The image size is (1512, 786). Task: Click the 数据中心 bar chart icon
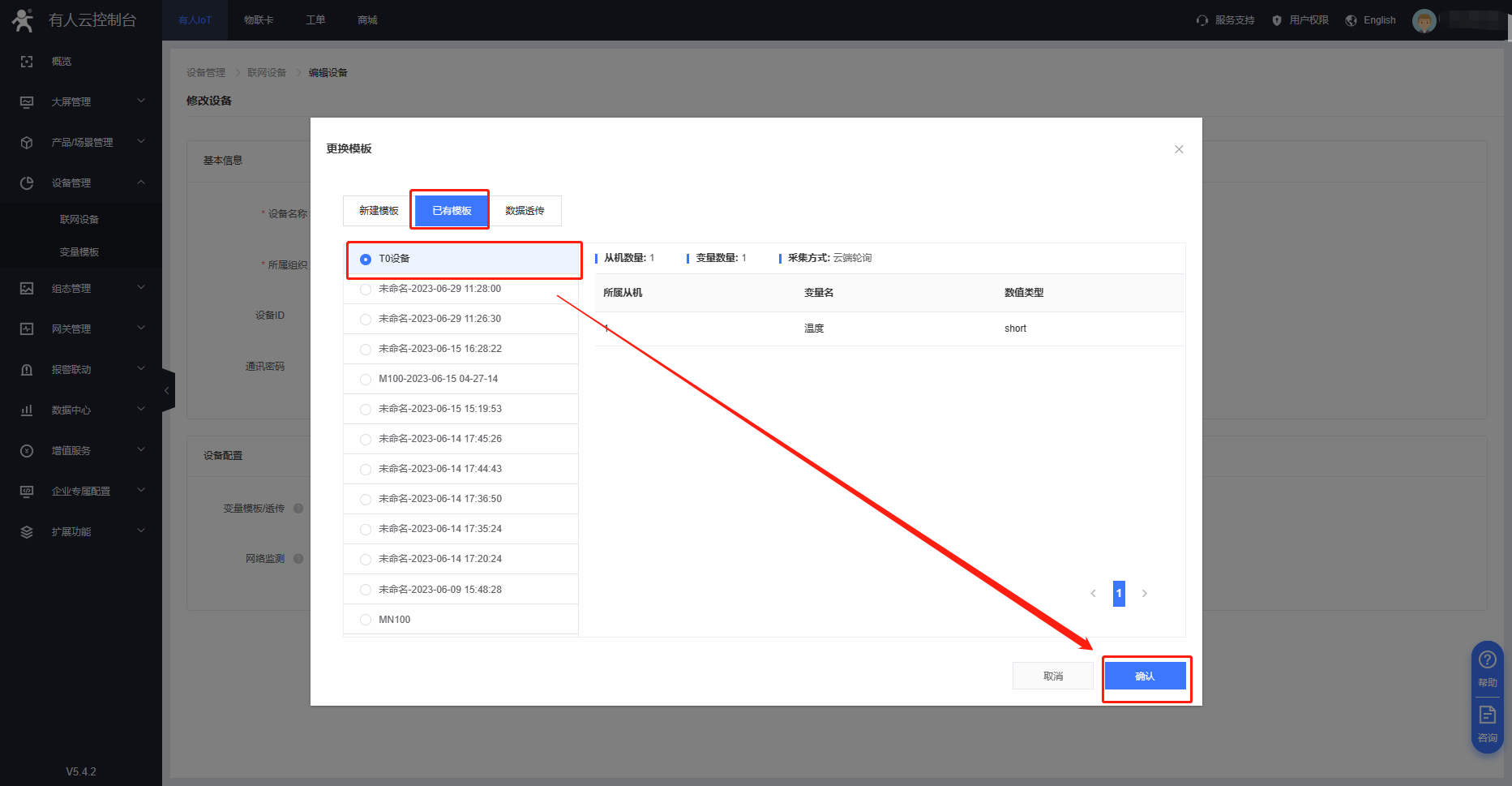pyautogui.click(x=27, y=410)
